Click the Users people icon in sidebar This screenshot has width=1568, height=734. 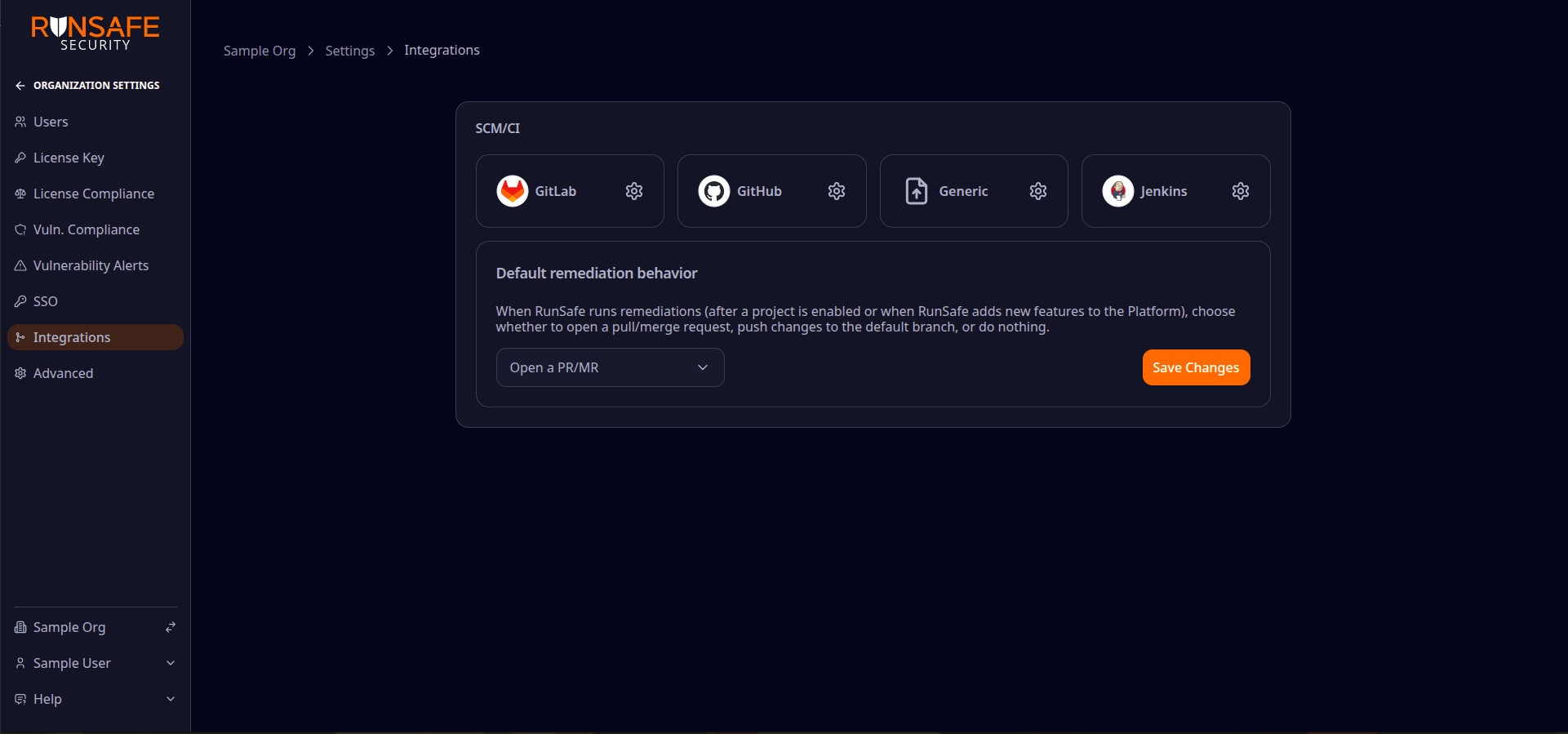(20, 122)
